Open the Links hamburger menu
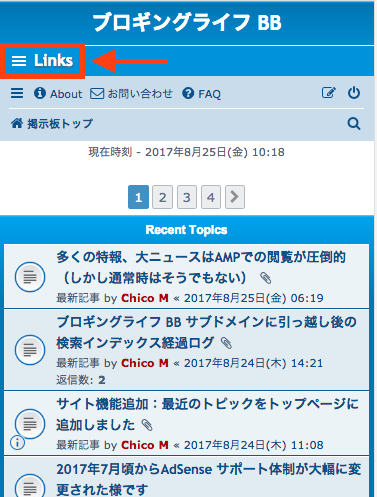The width and height of the screenshot is (377, 497). (x=42, y=61)
